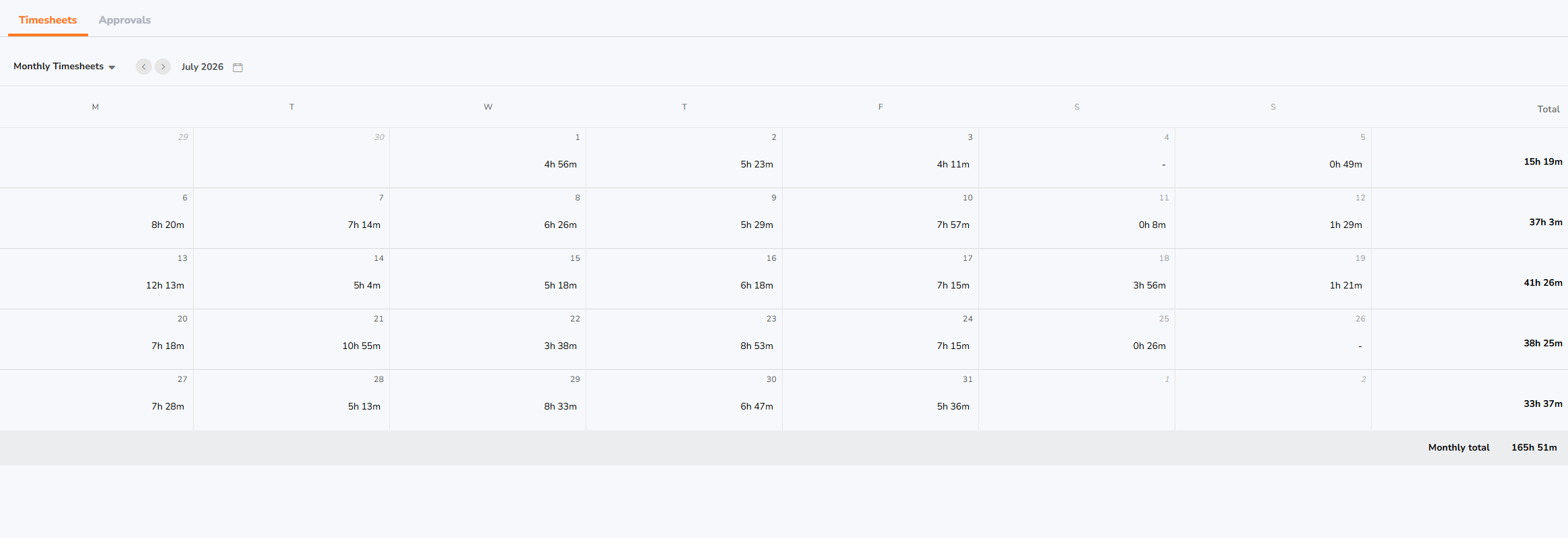This screenshot has width=1568, height=538.
Task: Open the 12h 13m entry on July 13
Action: click(165, 285)
